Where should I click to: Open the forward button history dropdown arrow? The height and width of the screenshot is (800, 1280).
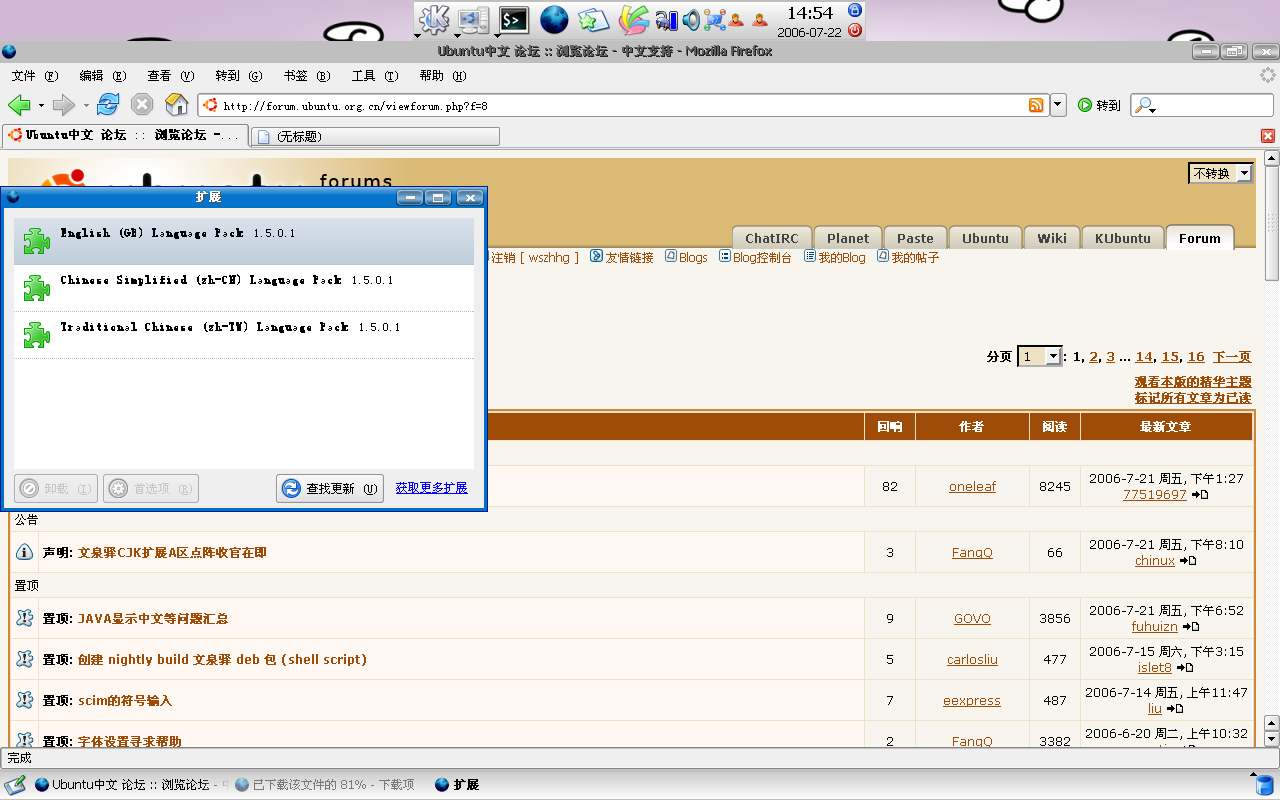point(86,105)
